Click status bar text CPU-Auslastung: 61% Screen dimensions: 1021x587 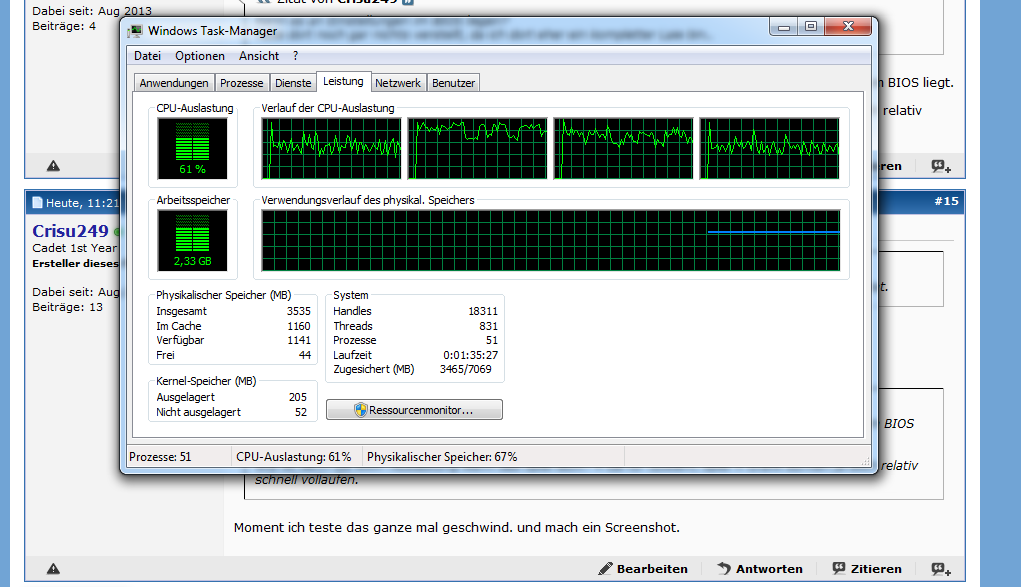pos(294,457)
